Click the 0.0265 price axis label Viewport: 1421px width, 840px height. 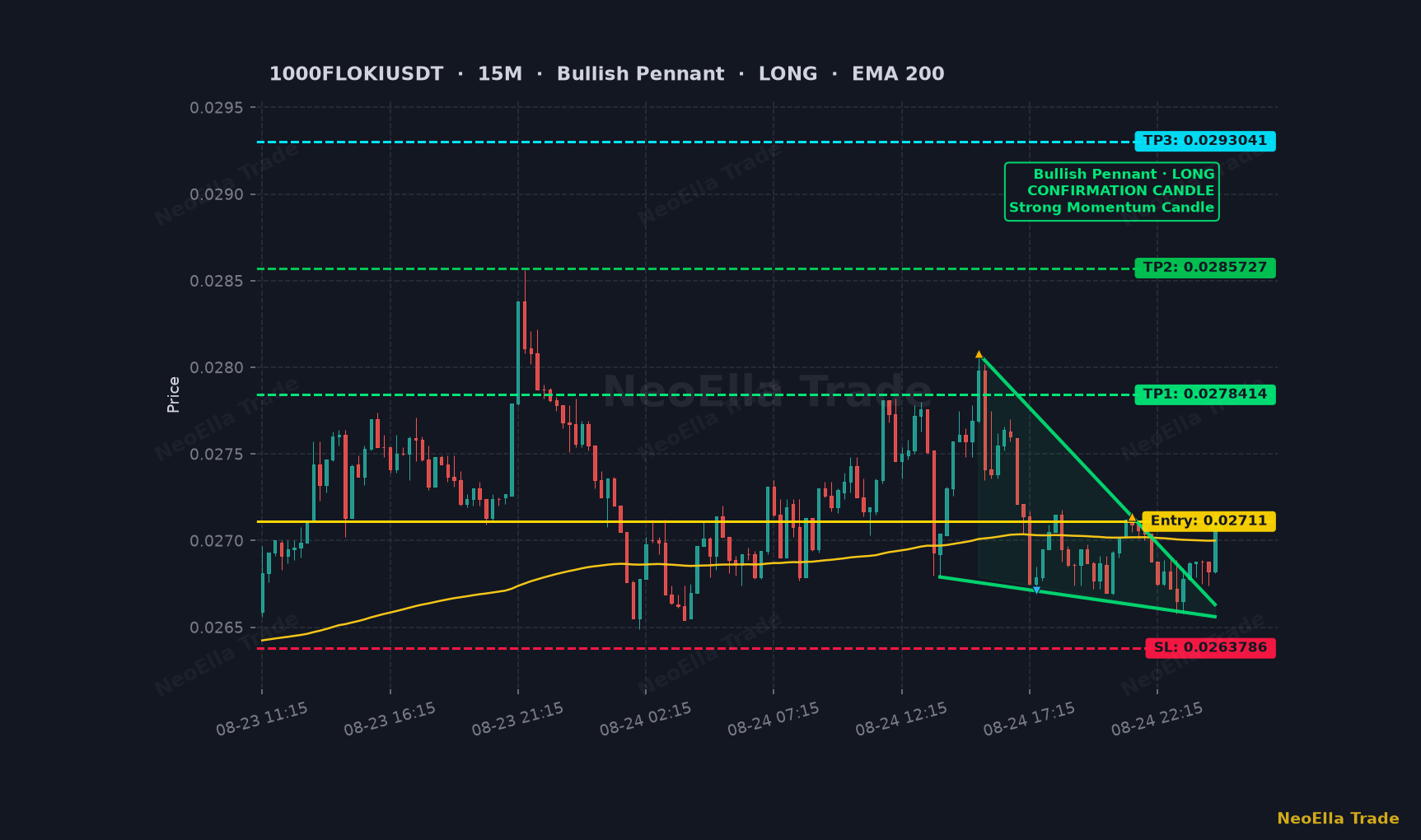coord(217,628)
